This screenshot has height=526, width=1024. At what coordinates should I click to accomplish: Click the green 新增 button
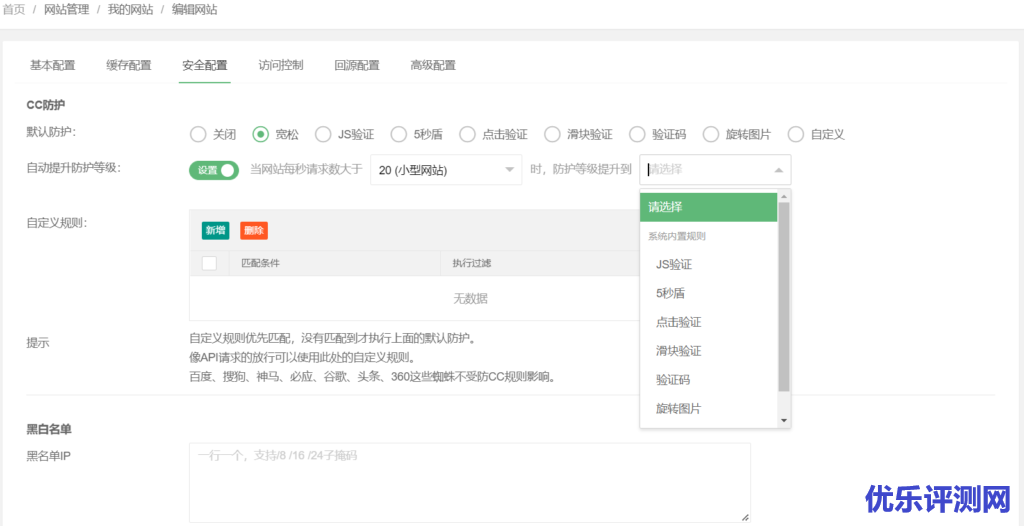coord(215,230)
